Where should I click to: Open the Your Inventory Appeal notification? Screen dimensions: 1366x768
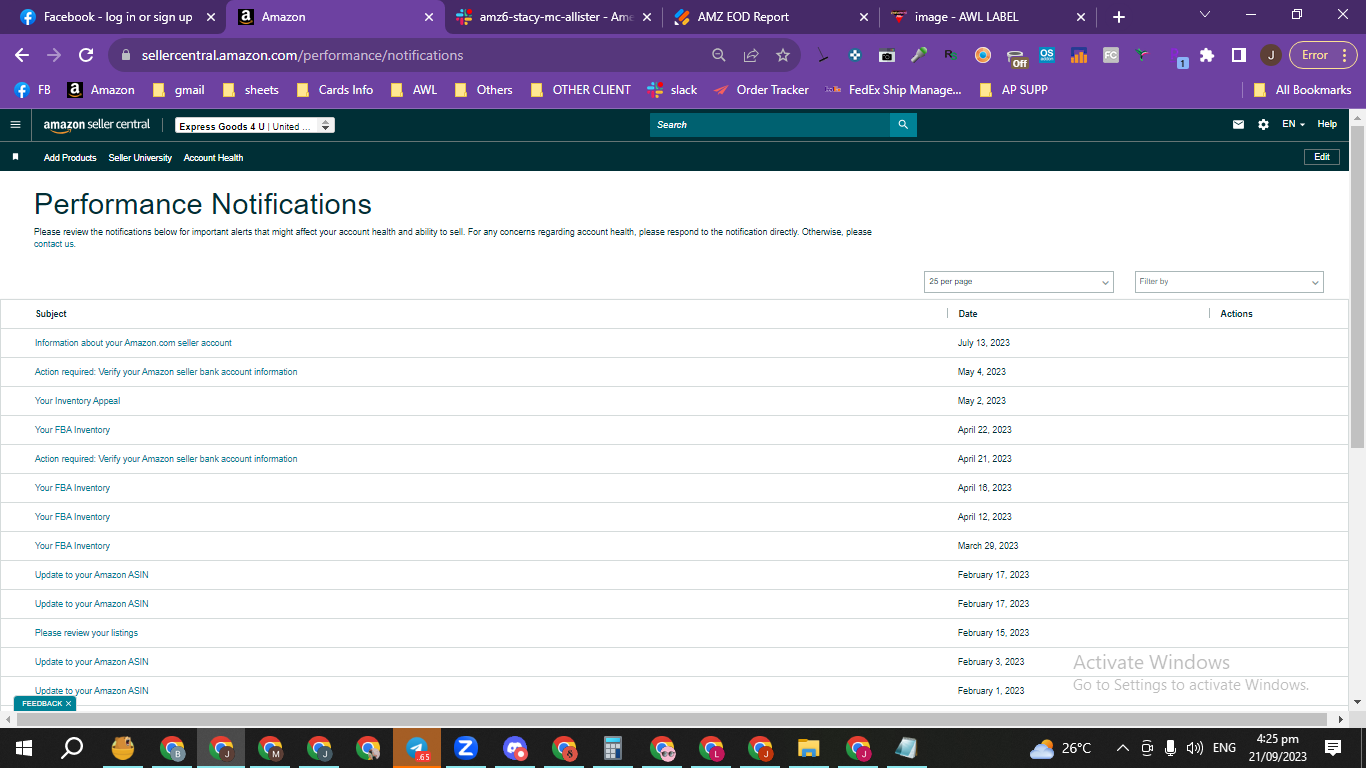tap(77, 401)
